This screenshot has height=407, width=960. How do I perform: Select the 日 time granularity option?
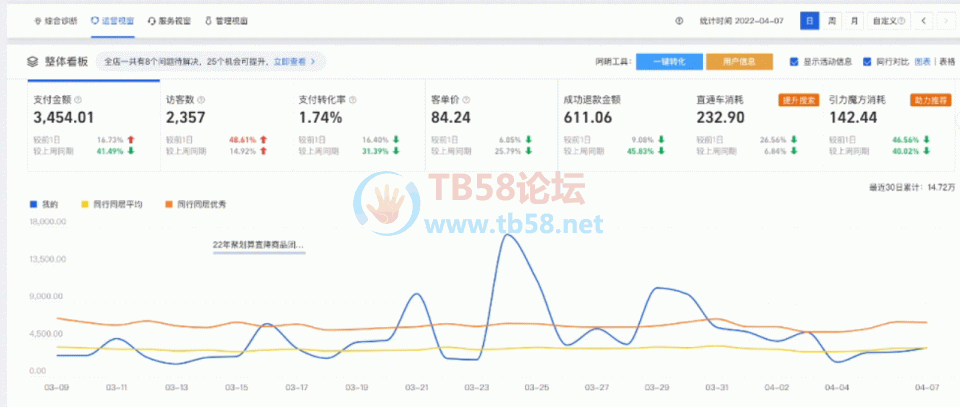tap(809, 20)
